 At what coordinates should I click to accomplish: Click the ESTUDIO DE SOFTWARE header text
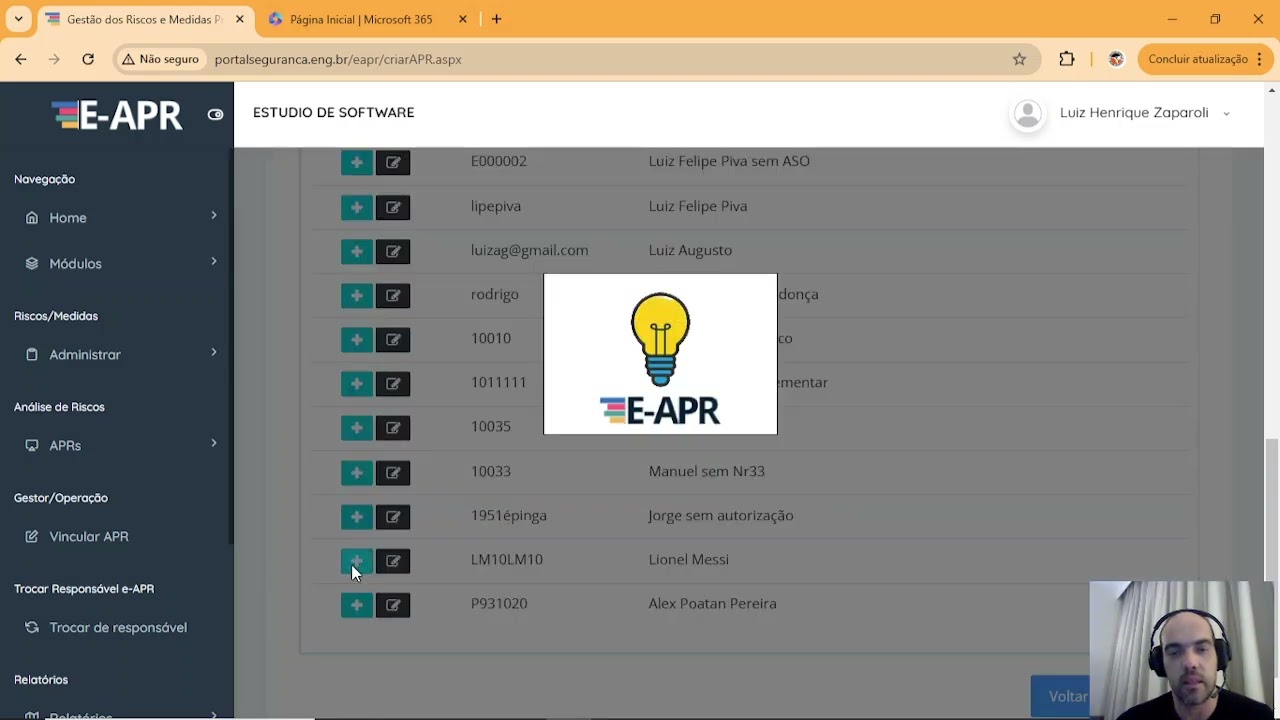click(x=333, y=112)
